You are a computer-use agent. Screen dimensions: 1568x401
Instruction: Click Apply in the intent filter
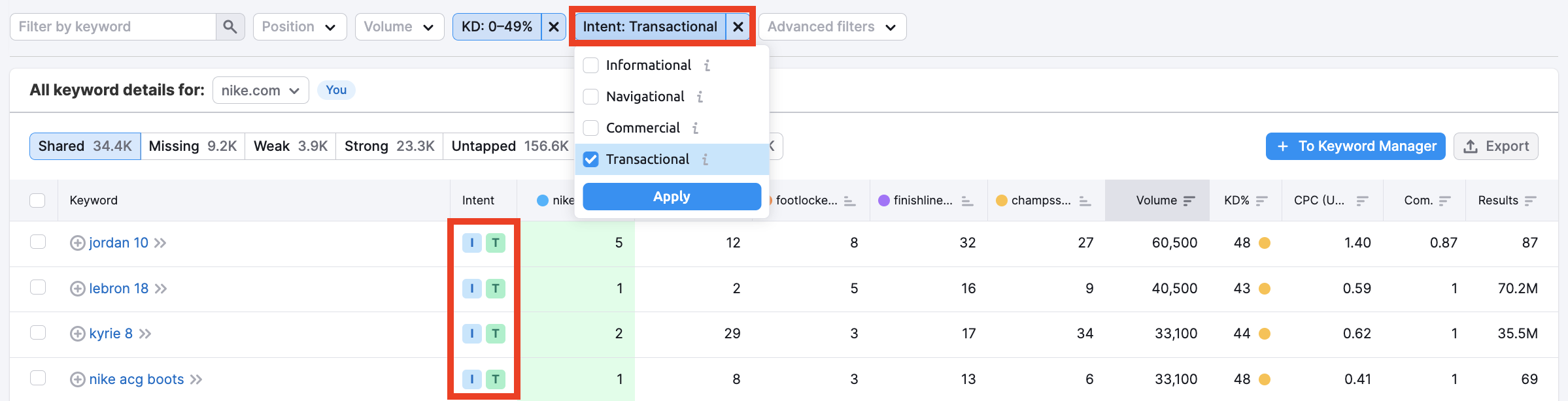(x=672, y=197)
